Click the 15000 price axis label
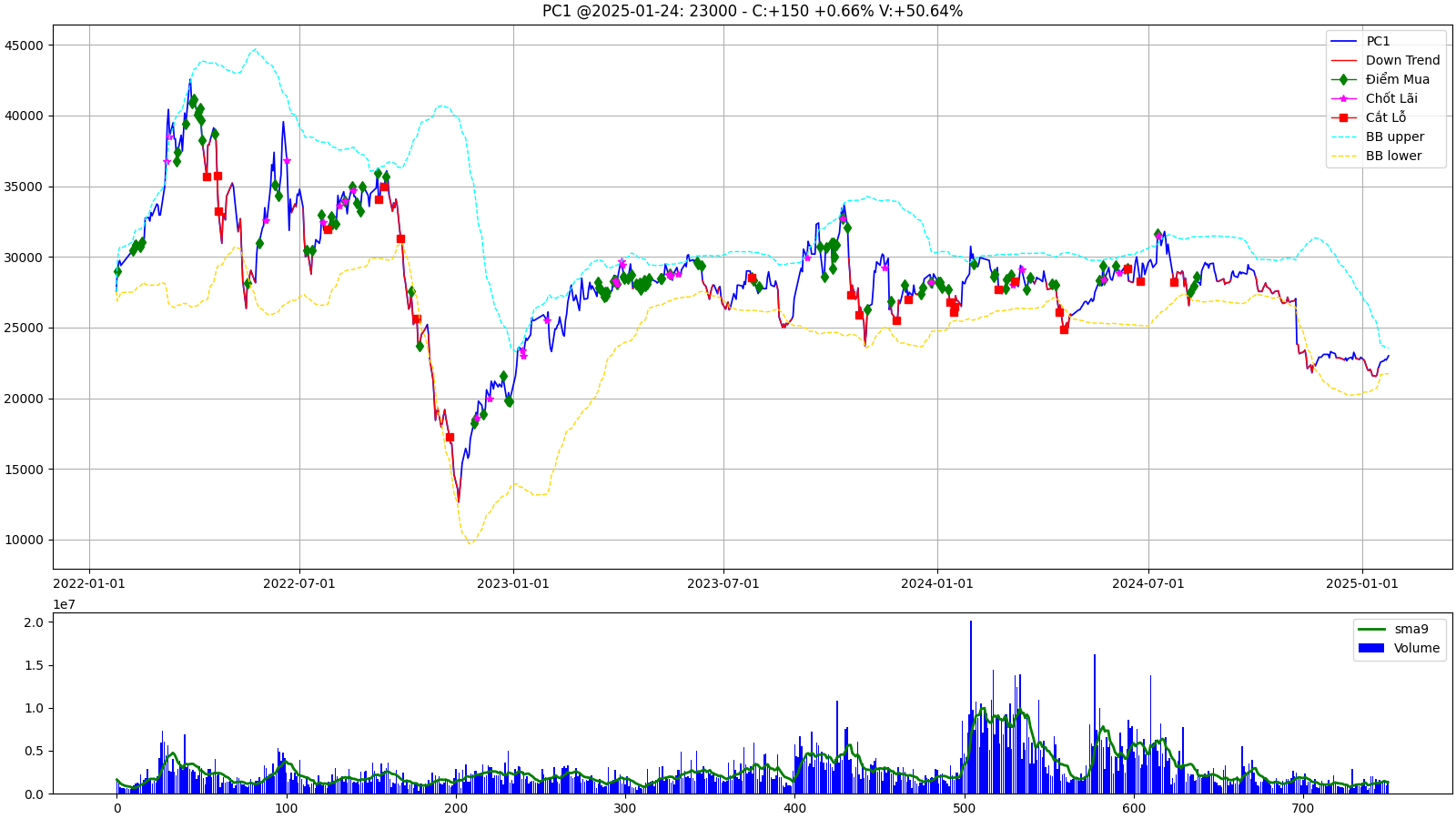The width and height of the screenshot is (1456, 819). 25,470
